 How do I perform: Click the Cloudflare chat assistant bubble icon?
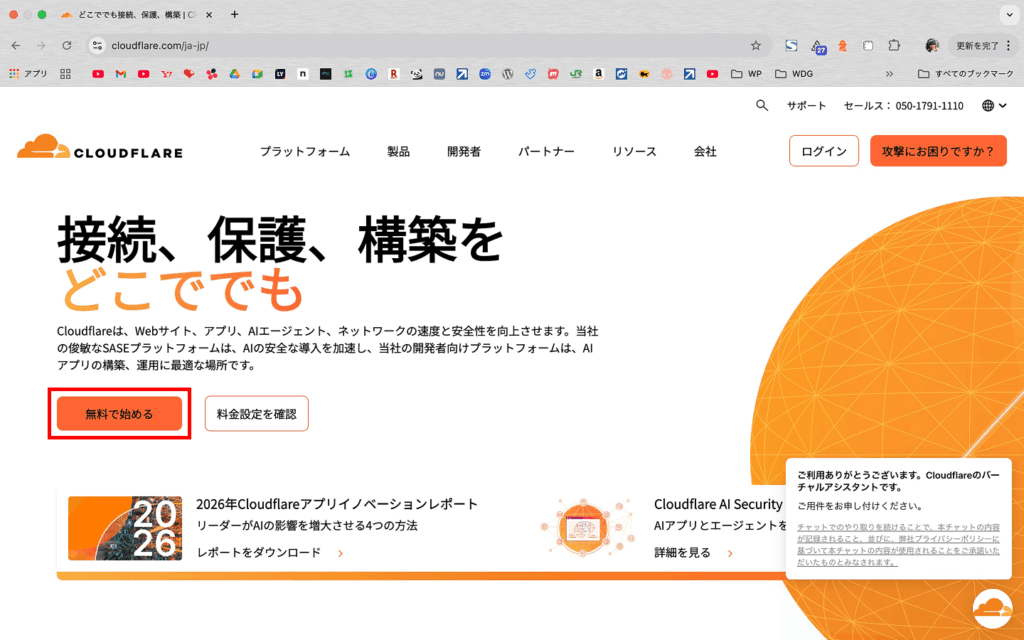click(x=992, y=609)
